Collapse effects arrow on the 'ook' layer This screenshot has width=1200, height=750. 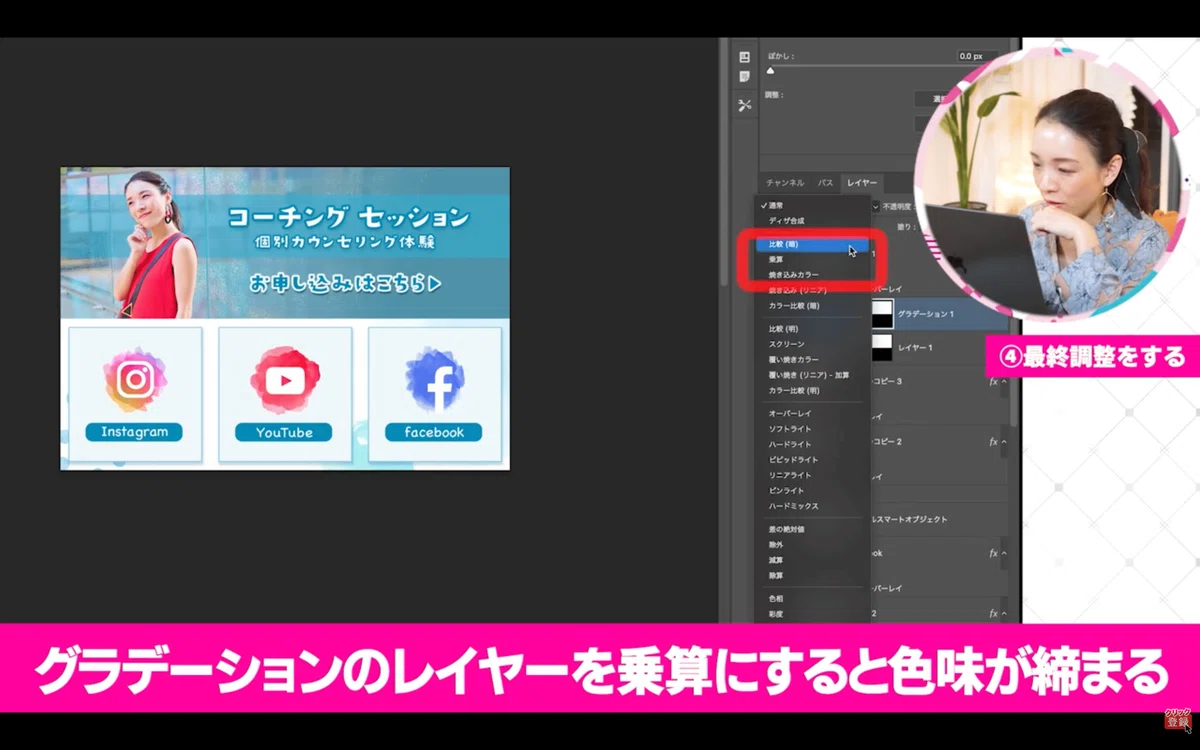pyautogui.click(x=1005, y=553)
